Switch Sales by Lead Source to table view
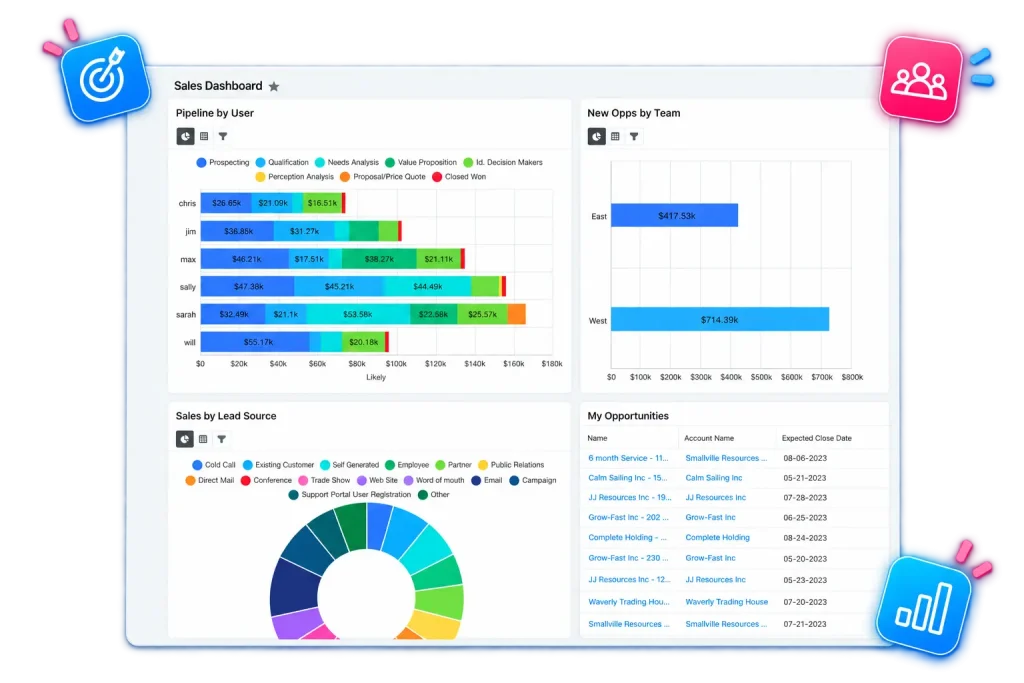The width and height of the screenshot is (1024, 683). 203,439
